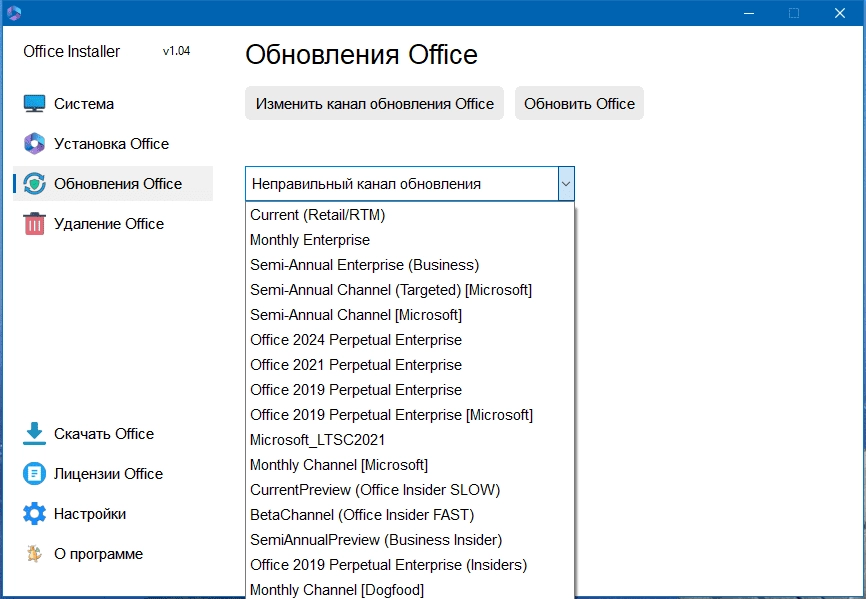Pick SemiAnnualPreview (Business Insider)
The width and height of the screenshot is (866, 599).
pos(410,539)
